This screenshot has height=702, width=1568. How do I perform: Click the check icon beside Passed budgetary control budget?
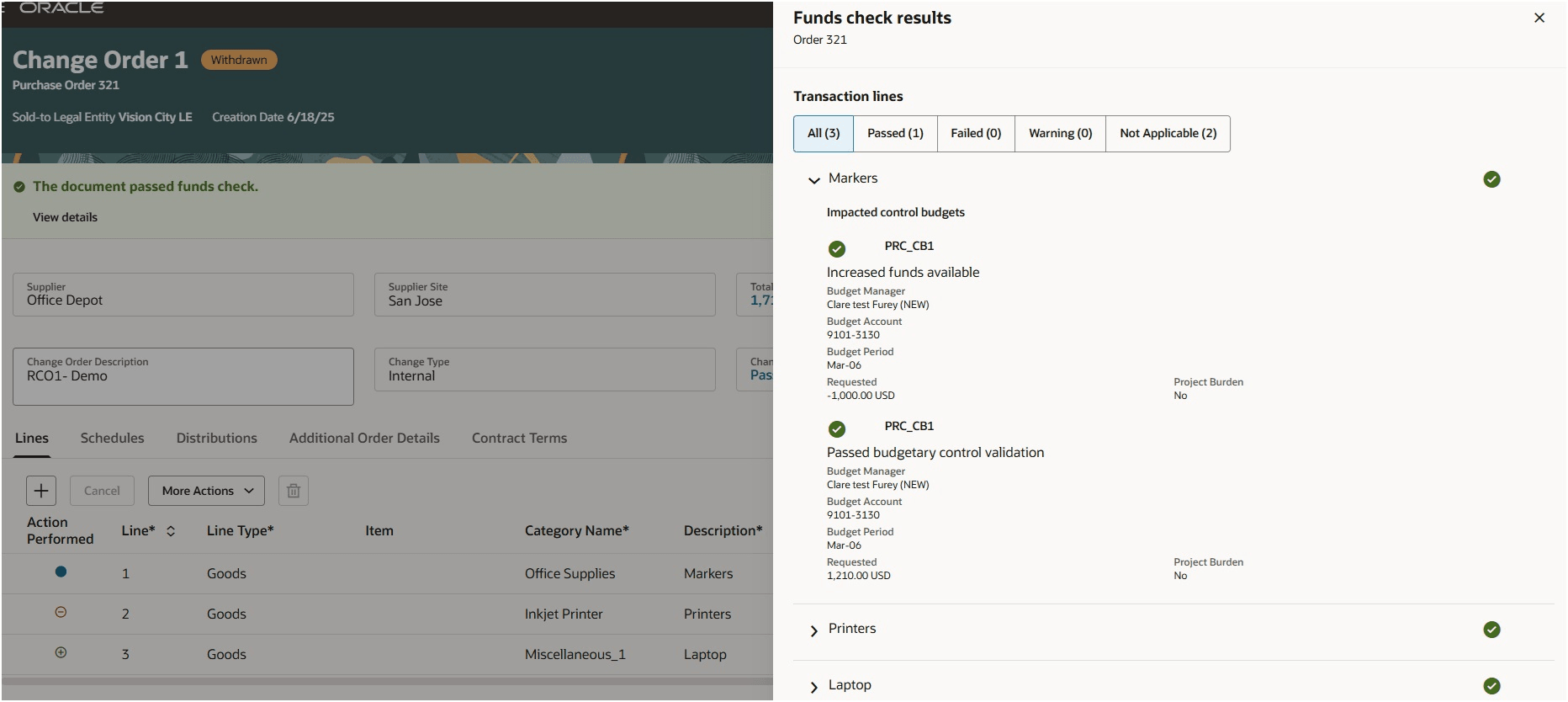[837, 429]
